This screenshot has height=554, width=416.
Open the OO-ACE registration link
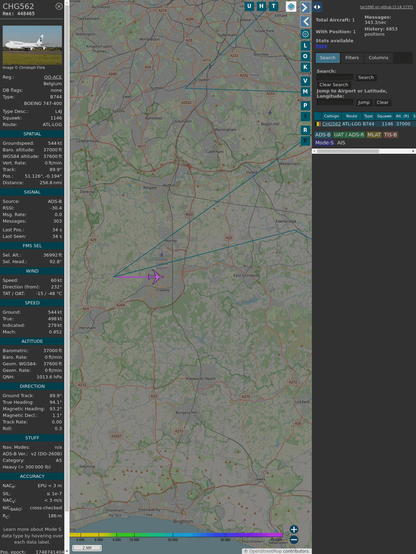click(x=53, y=77)
